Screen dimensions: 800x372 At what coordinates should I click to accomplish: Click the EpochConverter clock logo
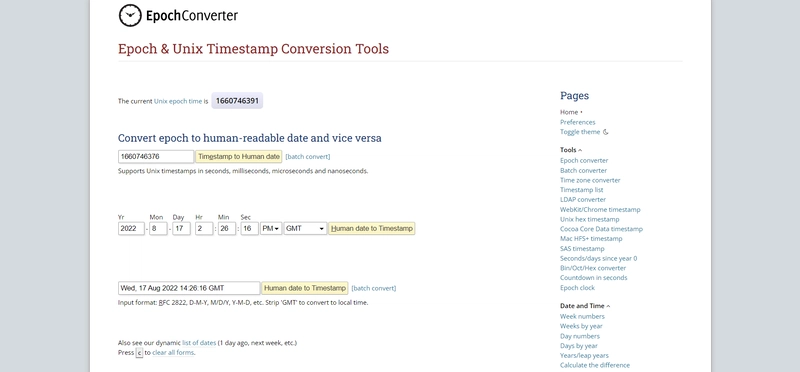130,16
